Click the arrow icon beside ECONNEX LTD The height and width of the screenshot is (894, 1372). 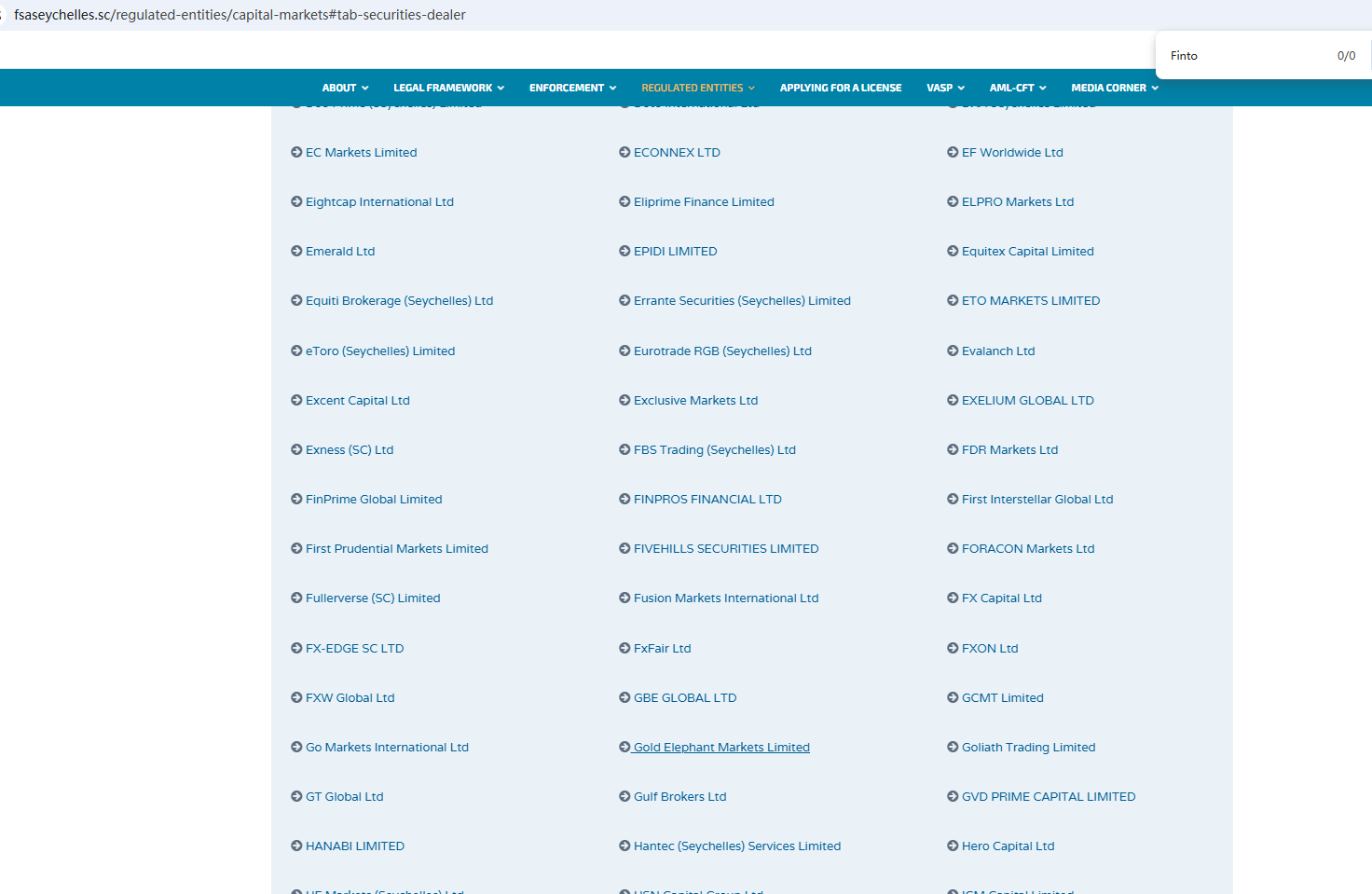pos(624,152)
